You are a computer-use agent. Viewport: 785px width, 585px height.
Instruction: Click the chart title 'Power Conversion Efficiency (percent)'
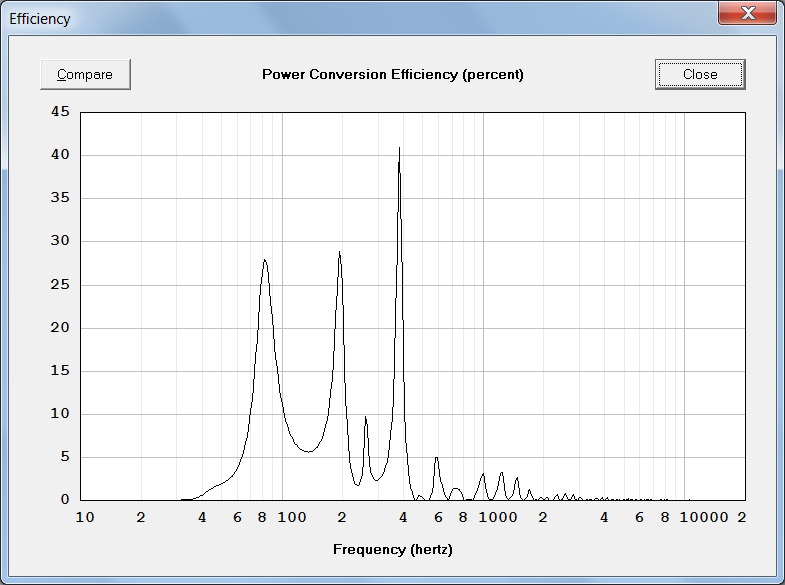pos(393,75)
